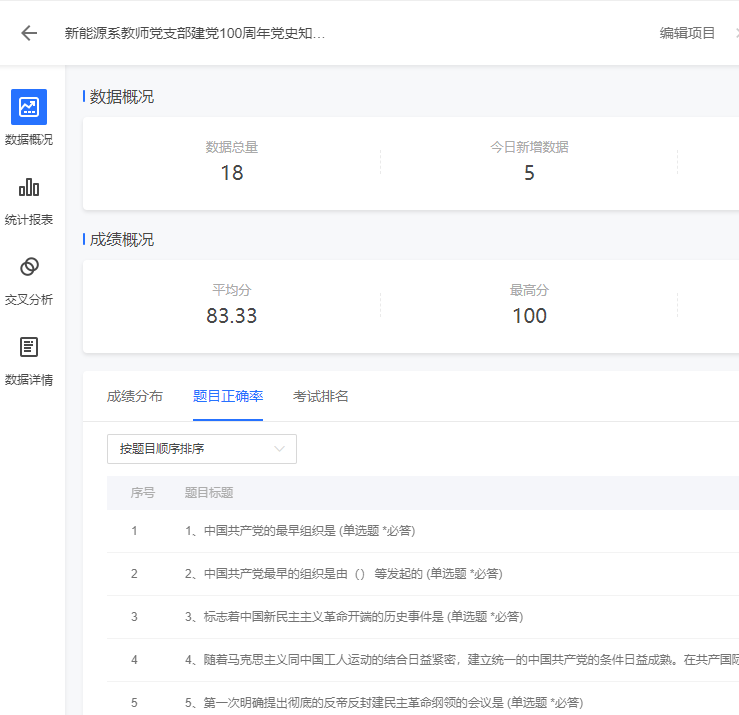Click the back arrow icon

[x=29, y=33]
